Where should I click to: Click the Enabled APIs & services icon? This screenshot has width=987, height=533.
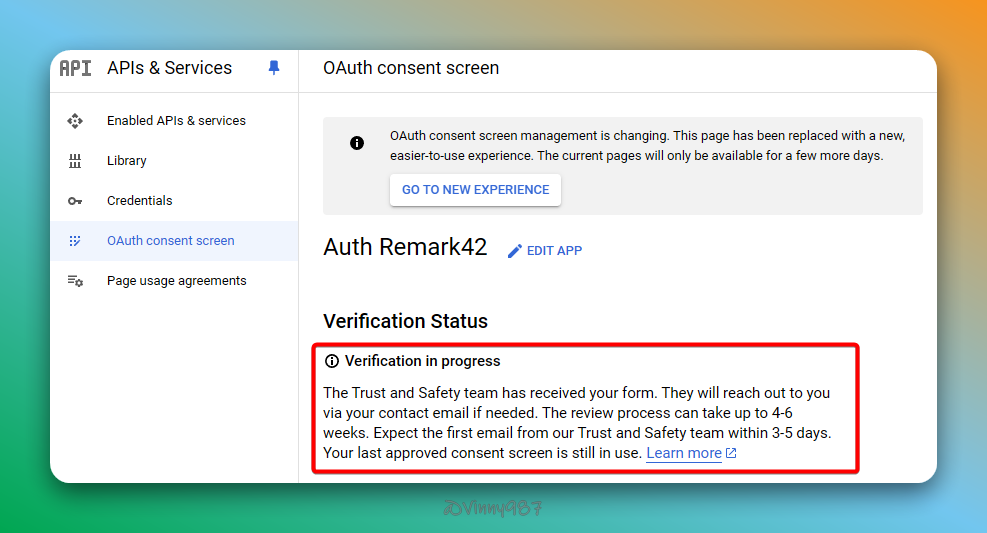(75, 121)
